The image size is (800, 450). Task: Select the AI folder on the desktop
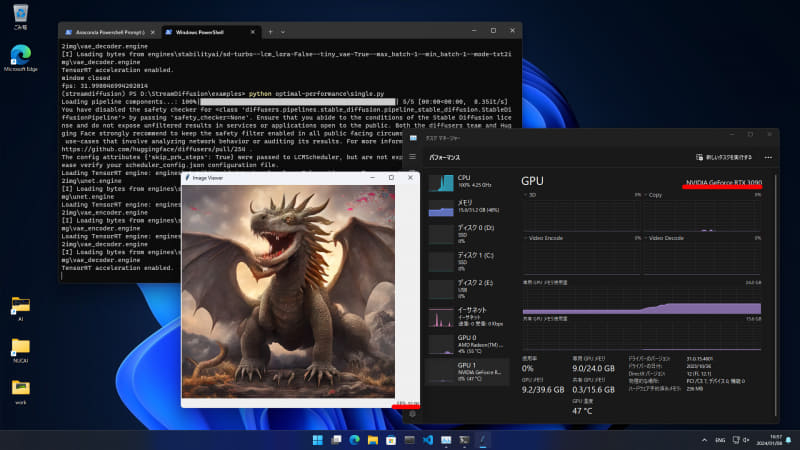[x=20, y=309]
